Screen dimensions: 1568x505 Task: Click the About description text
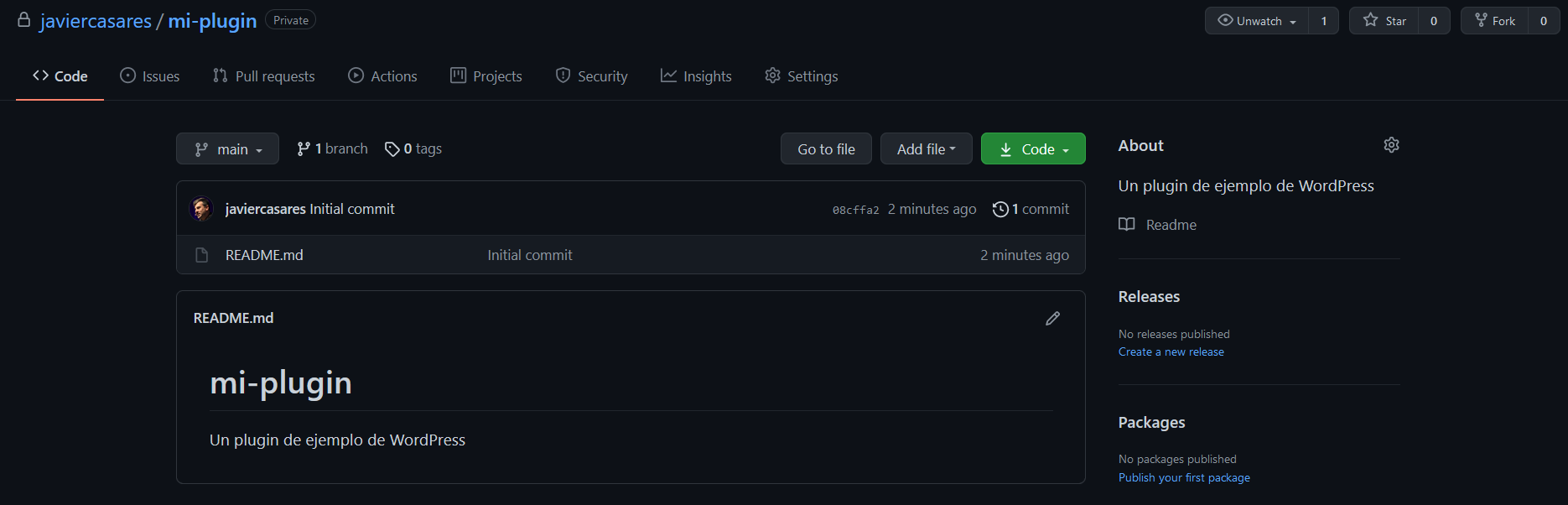click(1246, 186)
